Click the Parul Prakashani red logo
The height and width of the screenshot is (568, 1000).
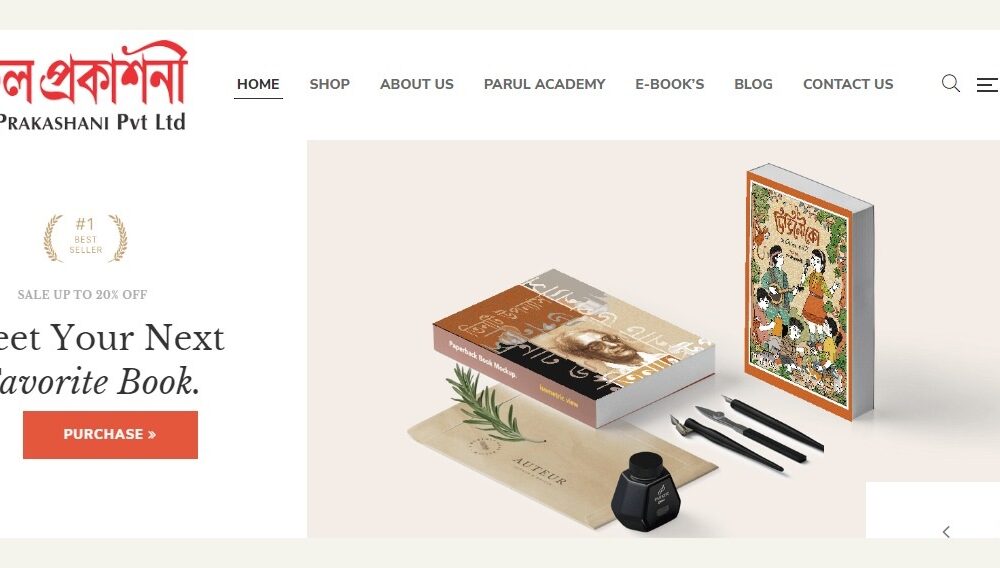click(94, 73)
